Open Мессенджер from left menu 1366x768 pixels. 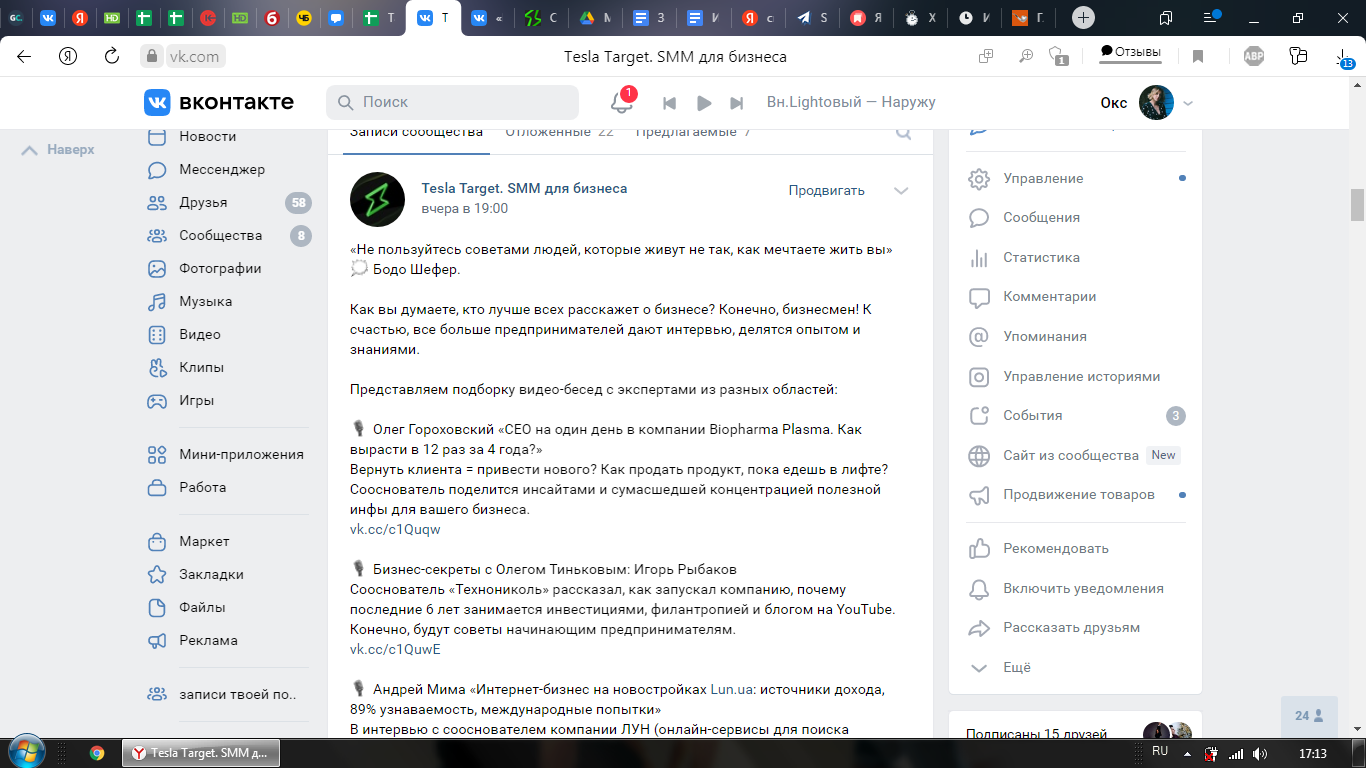pos(222,169)
